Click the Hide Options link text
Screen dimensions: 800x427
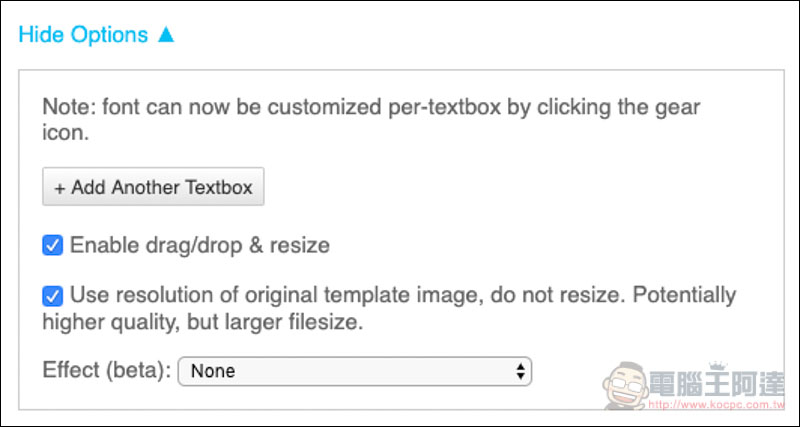83,35
